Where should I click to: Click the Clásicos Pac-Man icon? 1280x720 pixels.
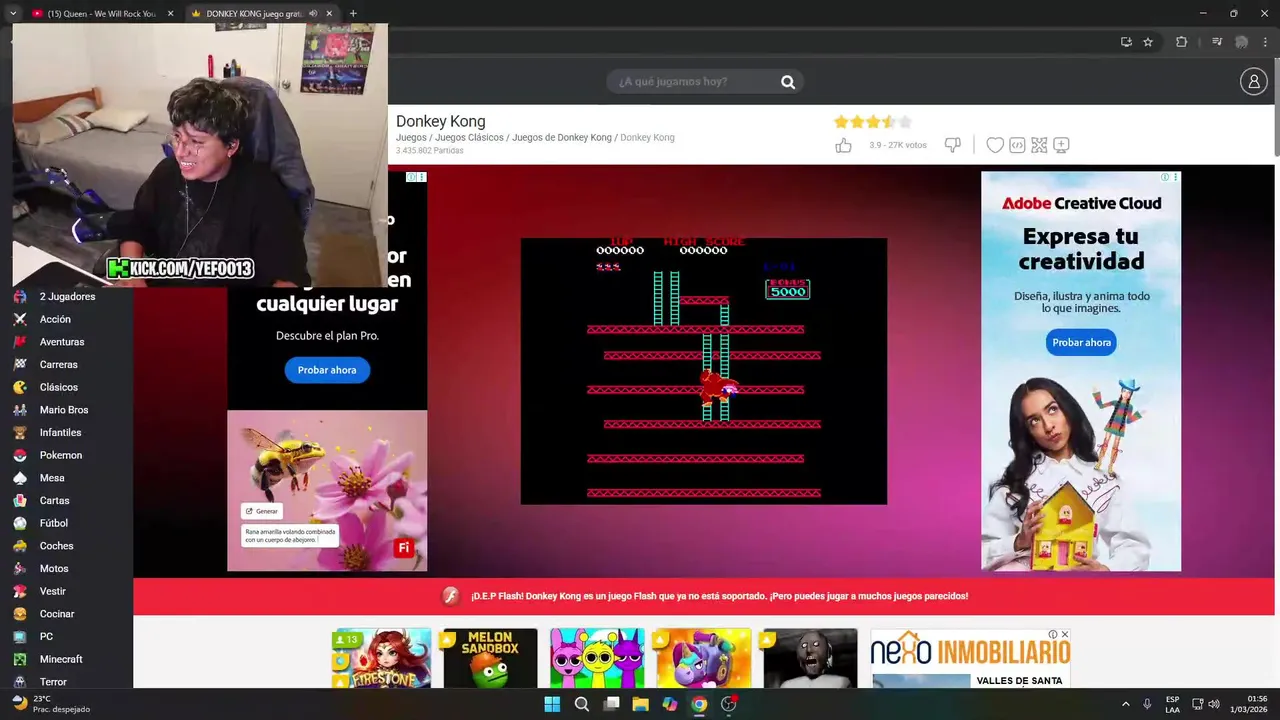pyautogui.click(x=20, y=387)
